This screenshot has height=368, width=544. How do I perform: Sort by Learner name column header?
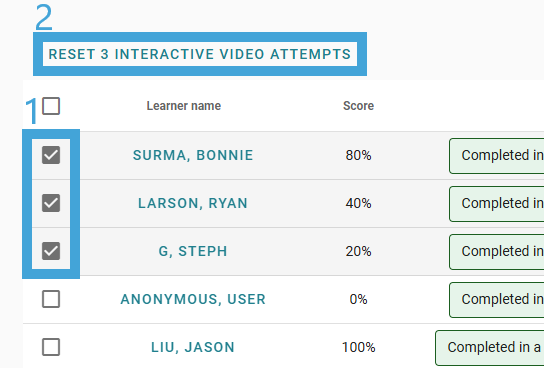tap(184, 106)
